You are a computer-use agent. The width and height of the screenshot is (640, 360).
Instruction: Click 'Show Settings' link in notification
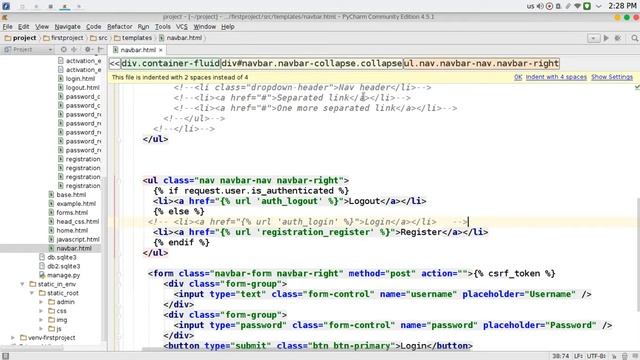pyautogui.click(x=612, y=77)
